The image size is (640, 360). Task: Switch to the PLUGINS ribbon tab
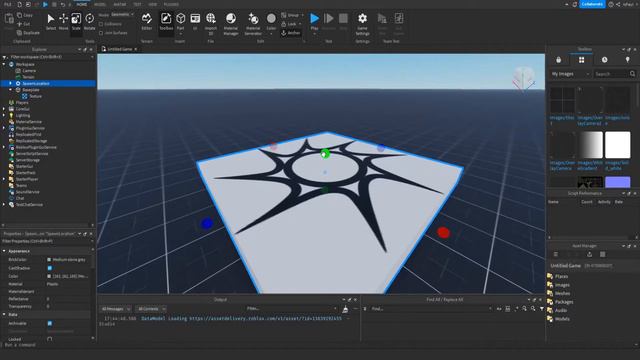pos(171,4)
